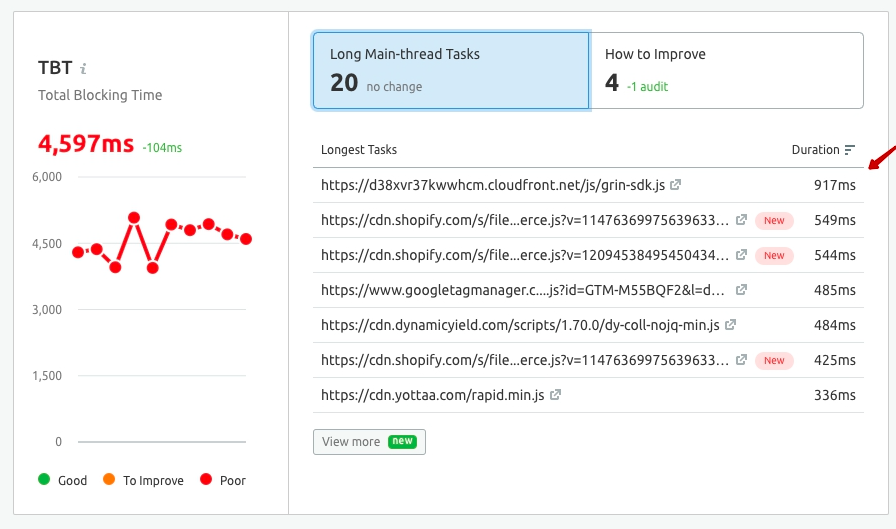Click the info icon next to TBT
Viewport: 896px width, 529px height.
coord(84,69)
